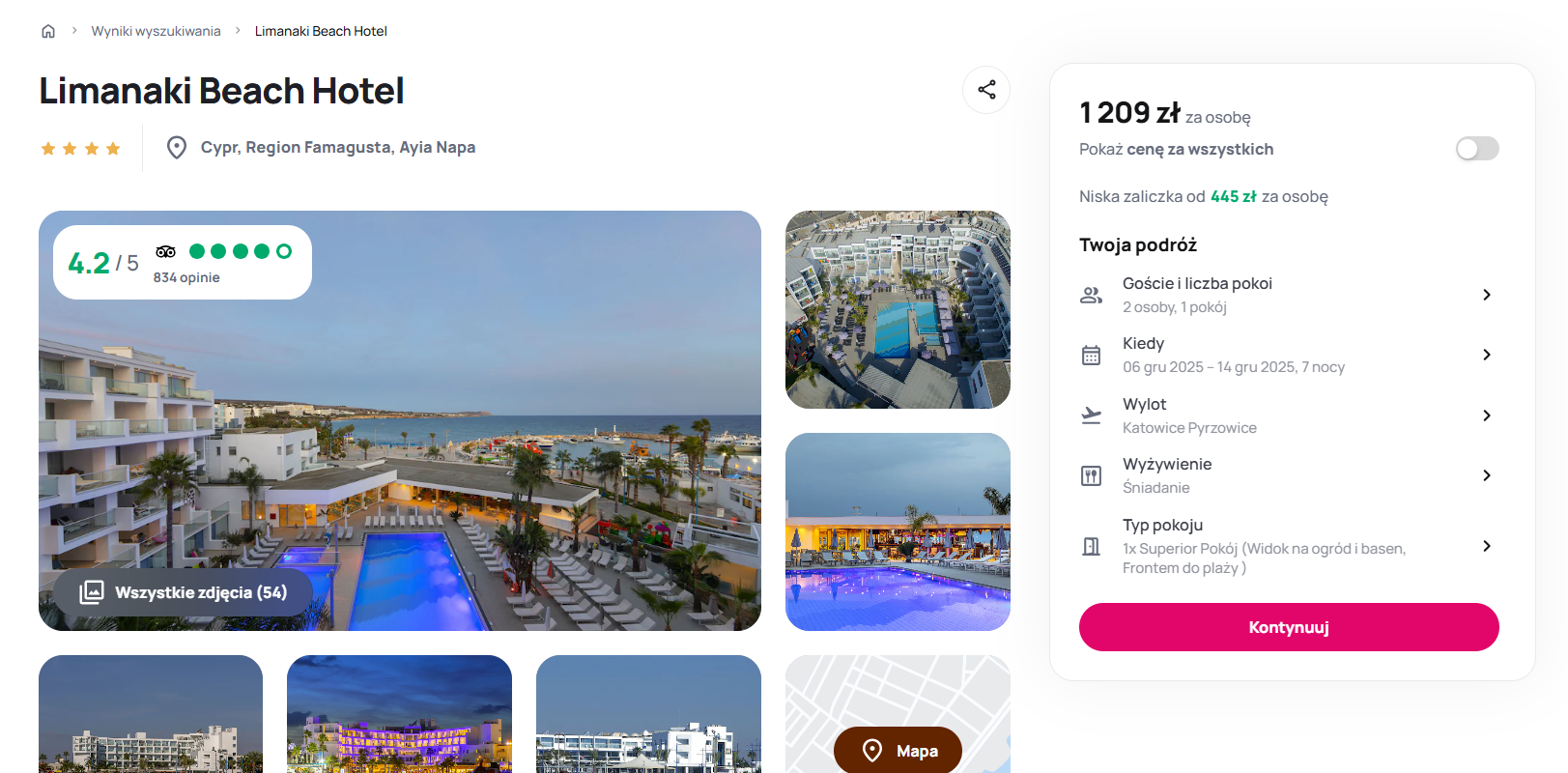Expand the Typ pokoju chevron
1568x773 pixels.
pos(1487,546)
